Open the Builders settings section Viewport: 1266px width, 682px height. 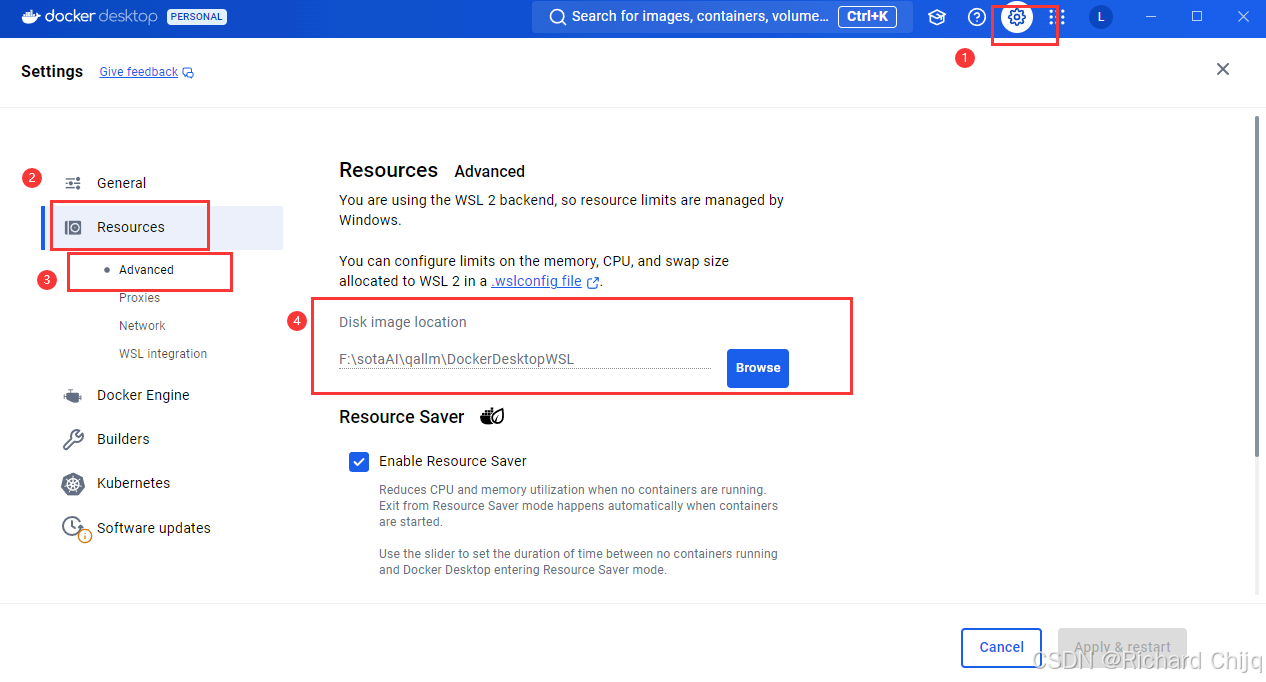[x=123, y=439]
